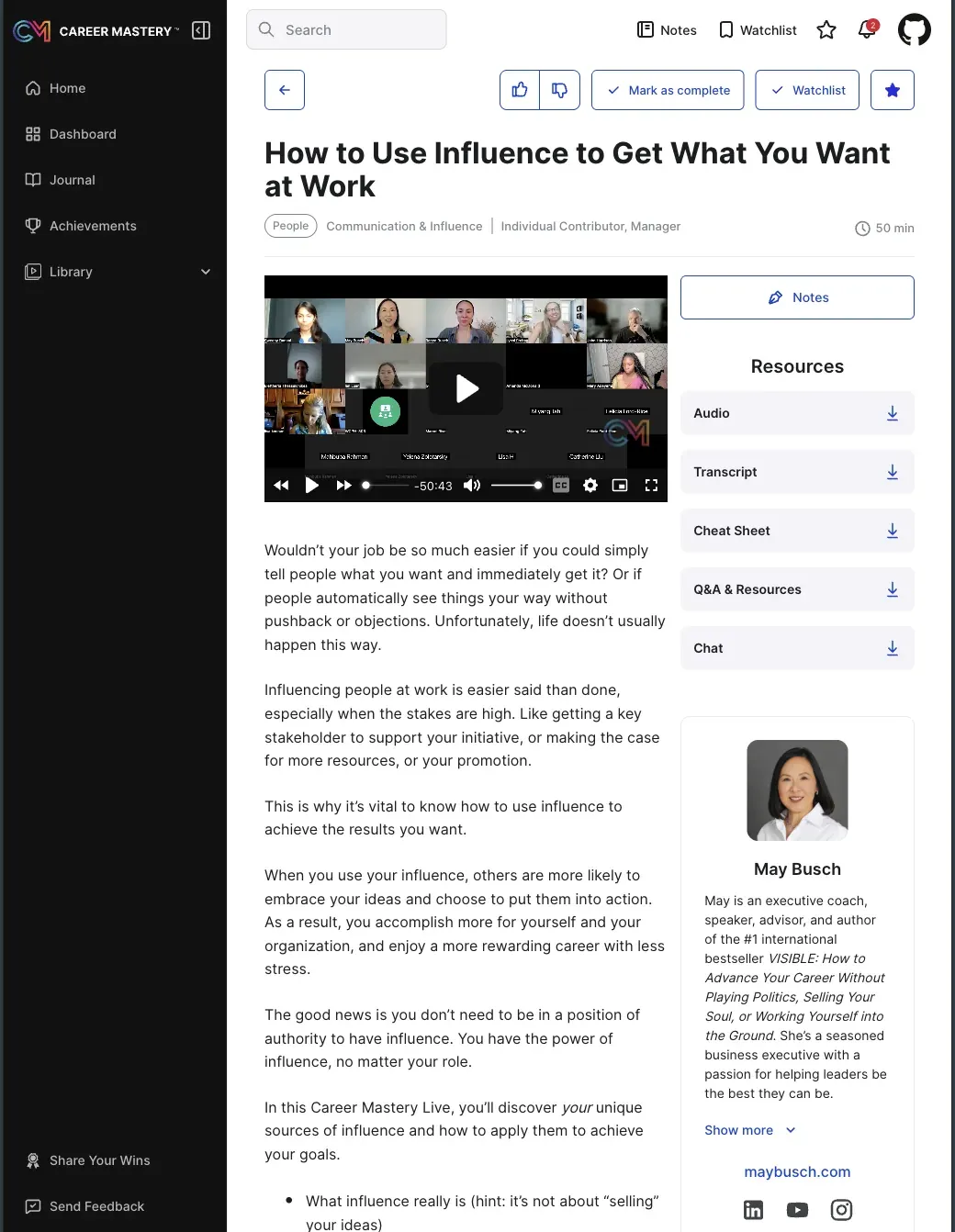
Task: Expand the Library chevron
Action: 206,272
